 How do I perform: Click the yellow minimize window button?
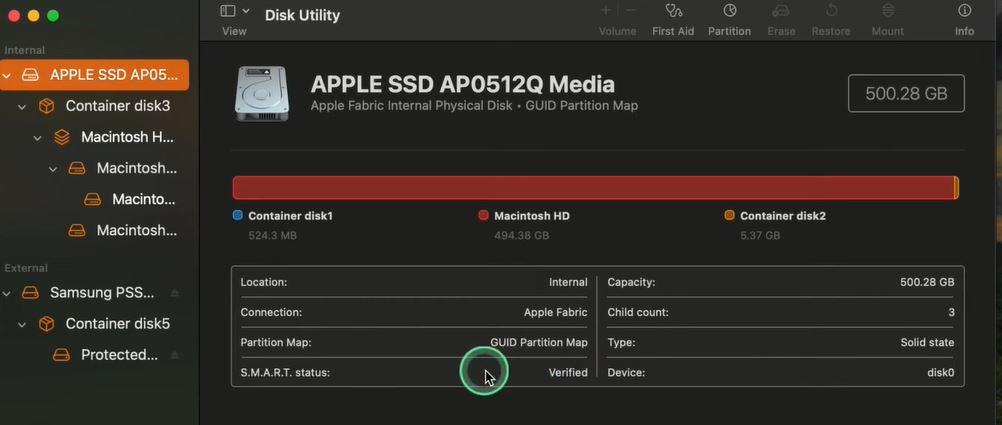[34, 16]
